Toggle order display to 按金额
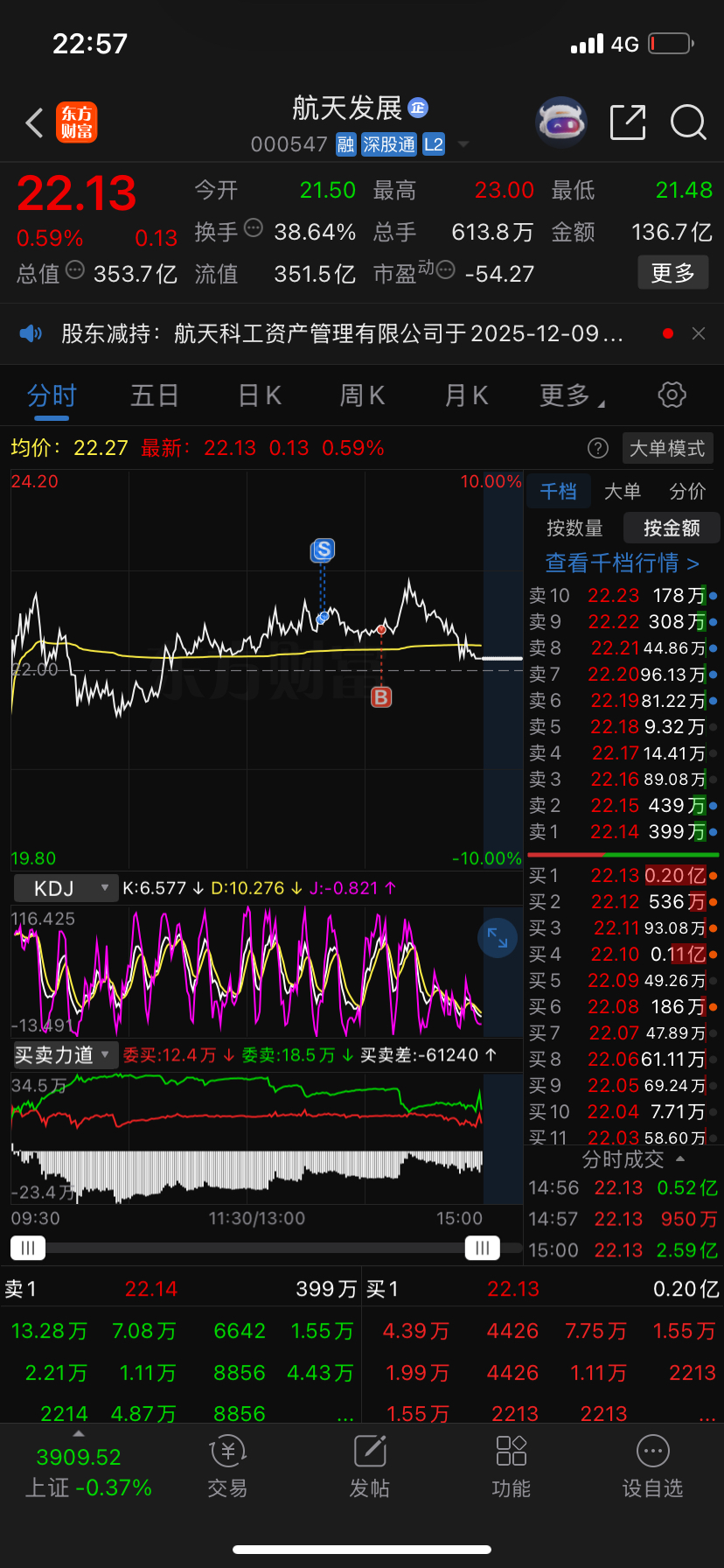Viewport: 724px width, 1568px height. 672,528
